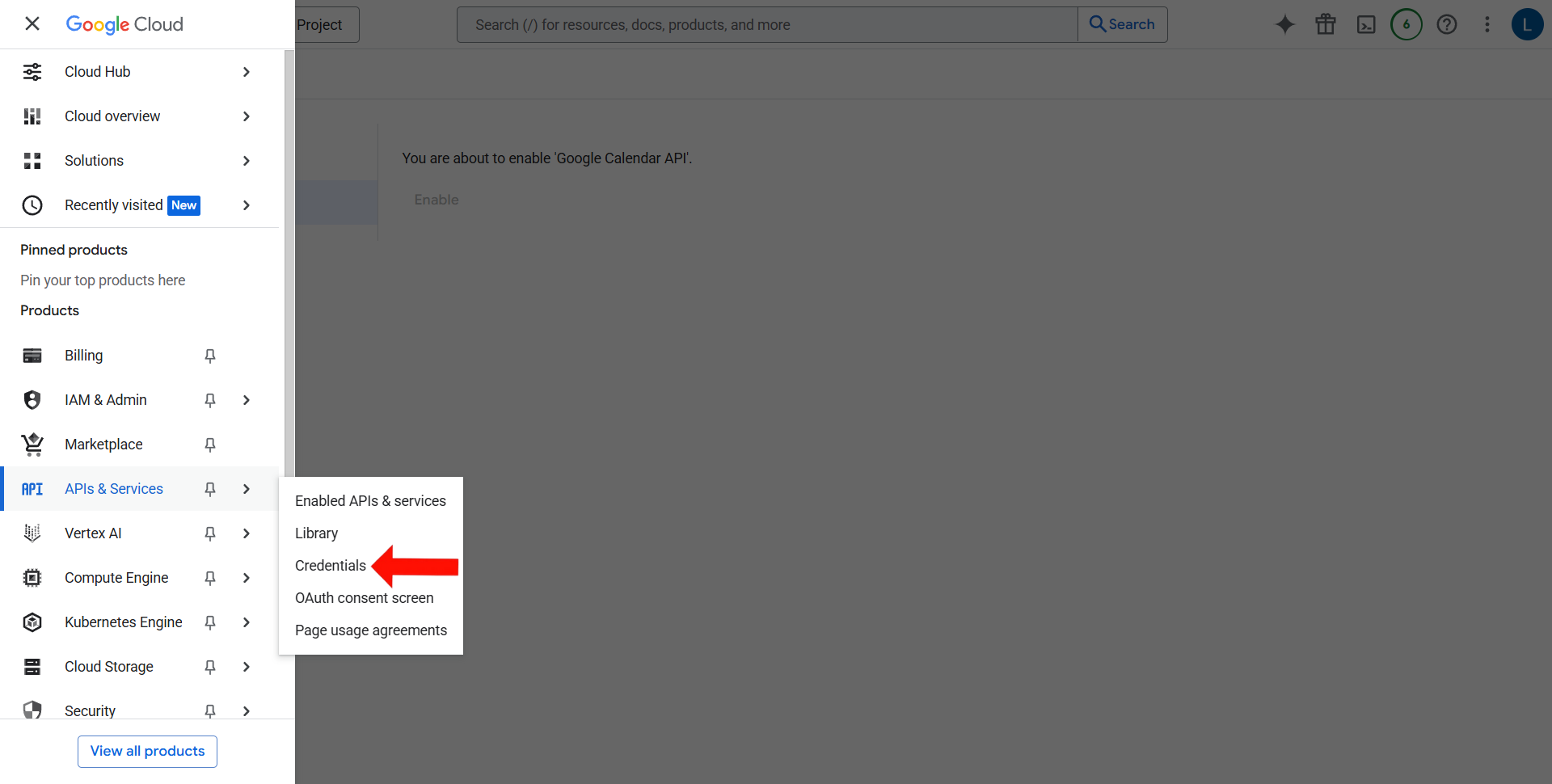Pin the Vertex AI product
The height and width of the screenshot is (784, 1552).
(210, 533)
